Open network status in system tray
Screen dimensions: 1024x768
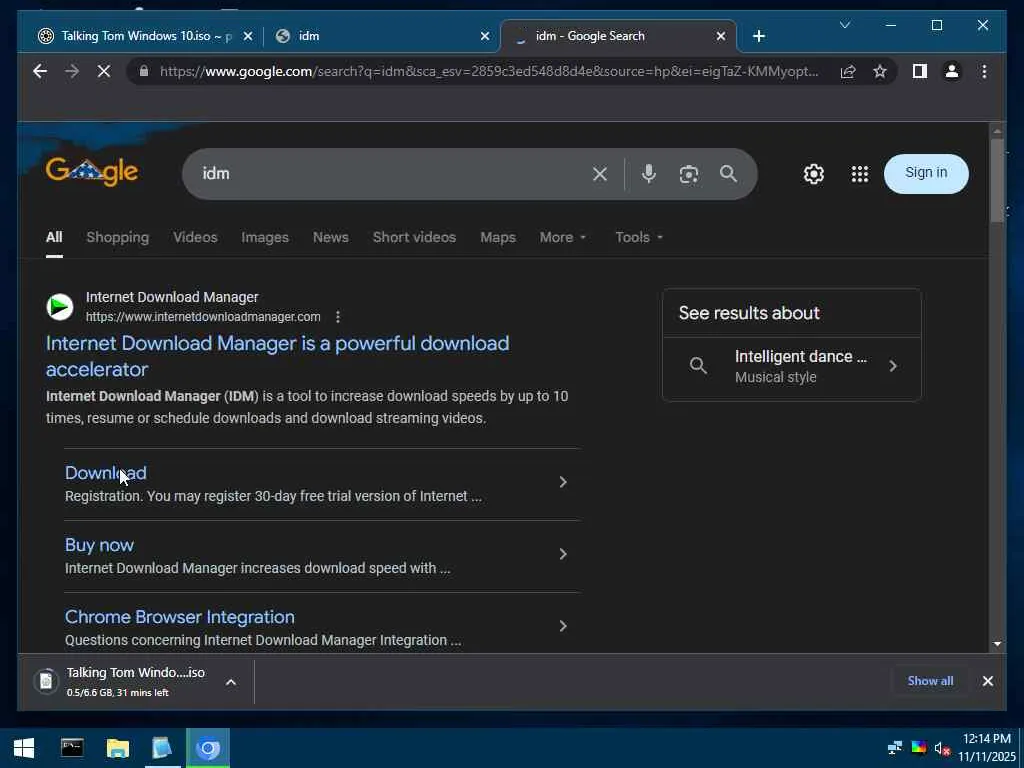point(894,748)
